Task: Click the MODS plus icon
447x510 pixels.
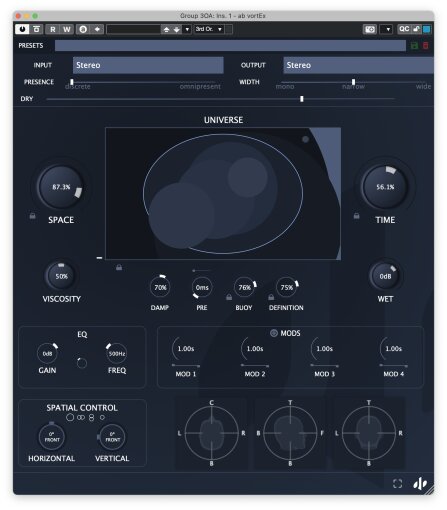Action: 274,333
